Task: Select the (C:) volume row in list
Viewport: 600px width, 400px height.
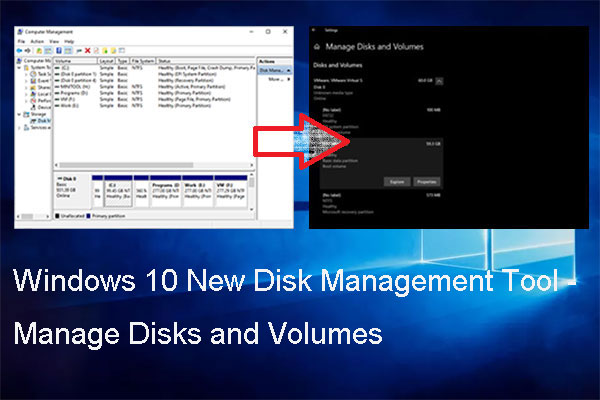Action: coord(154,68)
